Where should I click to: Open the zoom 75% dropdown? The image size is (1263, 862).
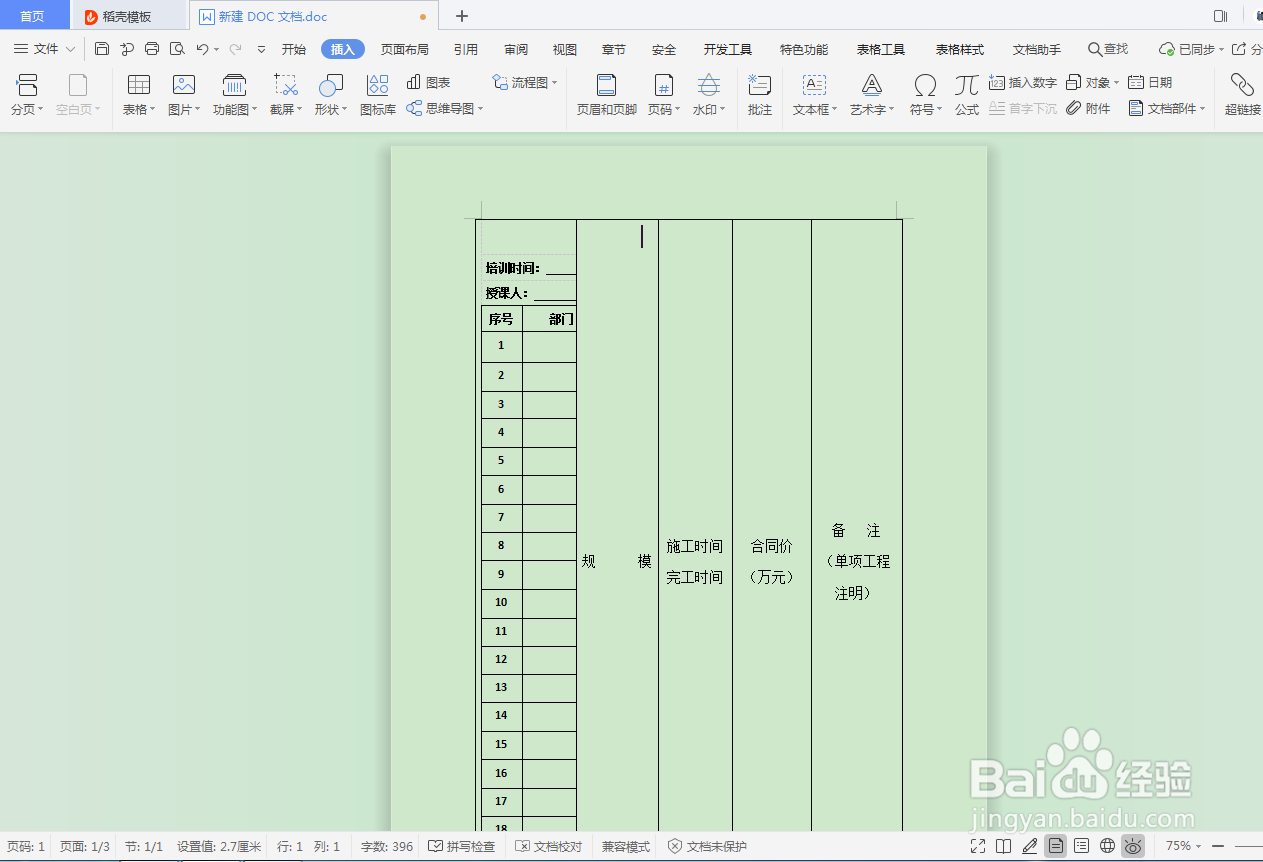1184,846
